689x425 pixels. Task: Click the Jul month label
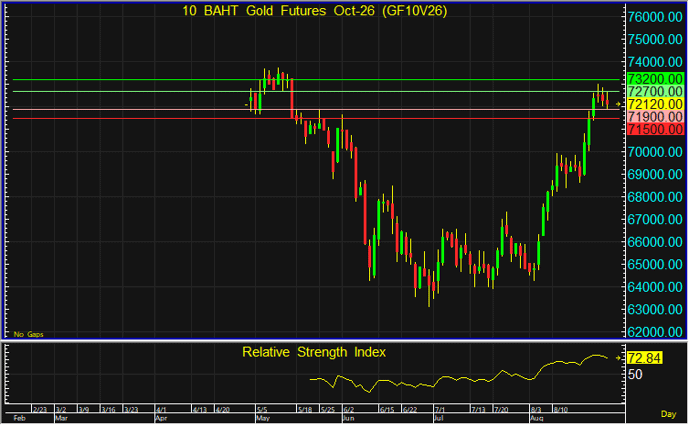click(x=439, y=418)
